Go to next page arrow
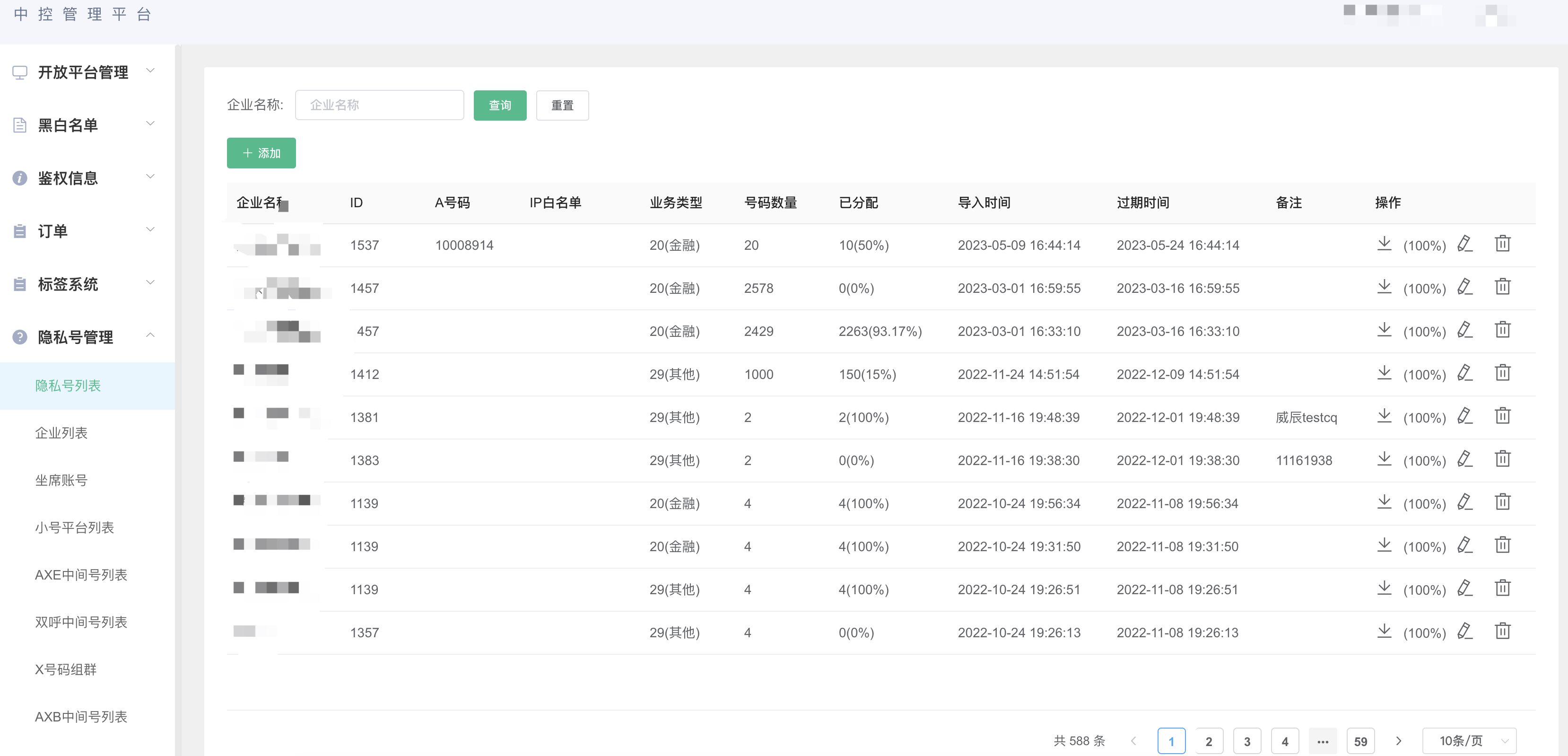Viewport: 1568px width, 756px height. (1399, 741)
